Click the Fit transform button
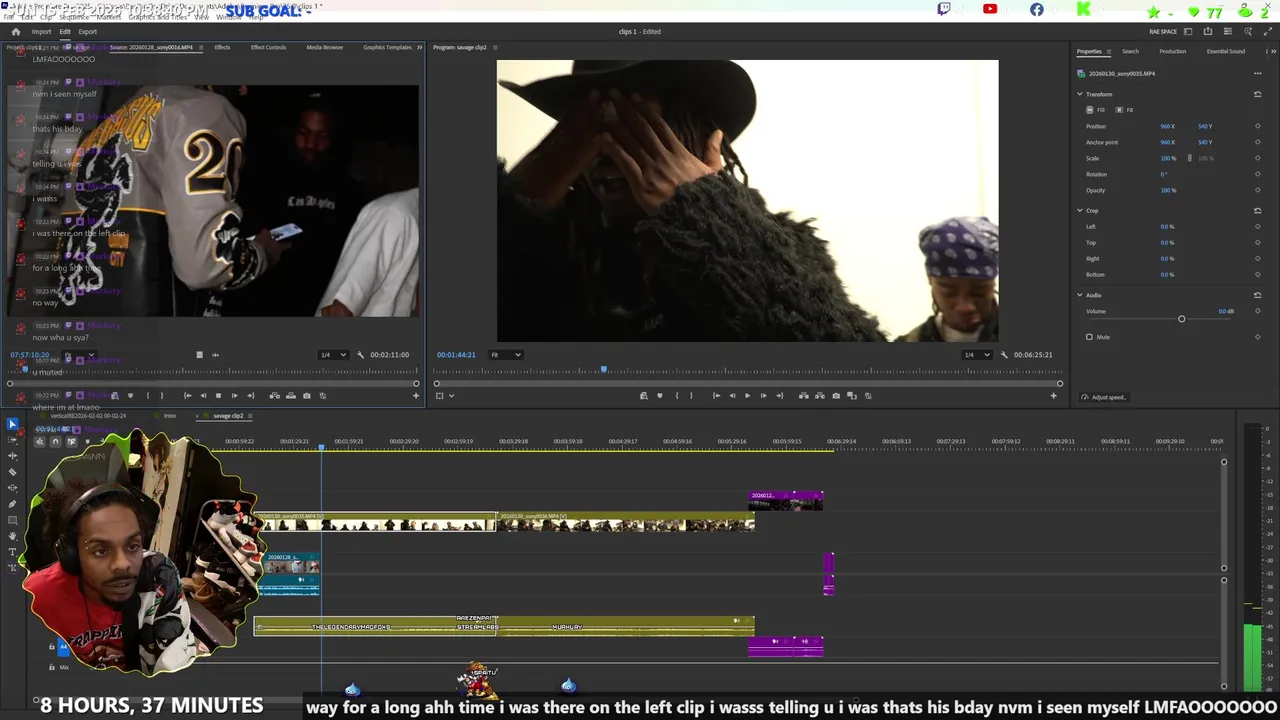Image resolution: width=1280 pixels, height=720 pixels. coord(1125,110)
